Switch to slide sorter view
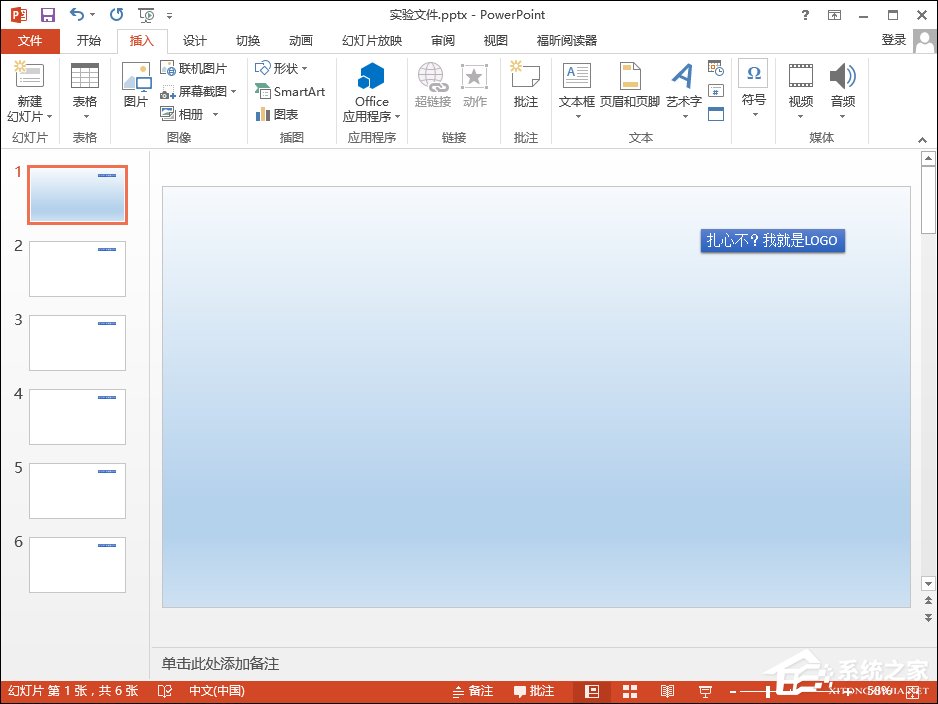This screenshot has height=704, width=938. click(630, 690)
